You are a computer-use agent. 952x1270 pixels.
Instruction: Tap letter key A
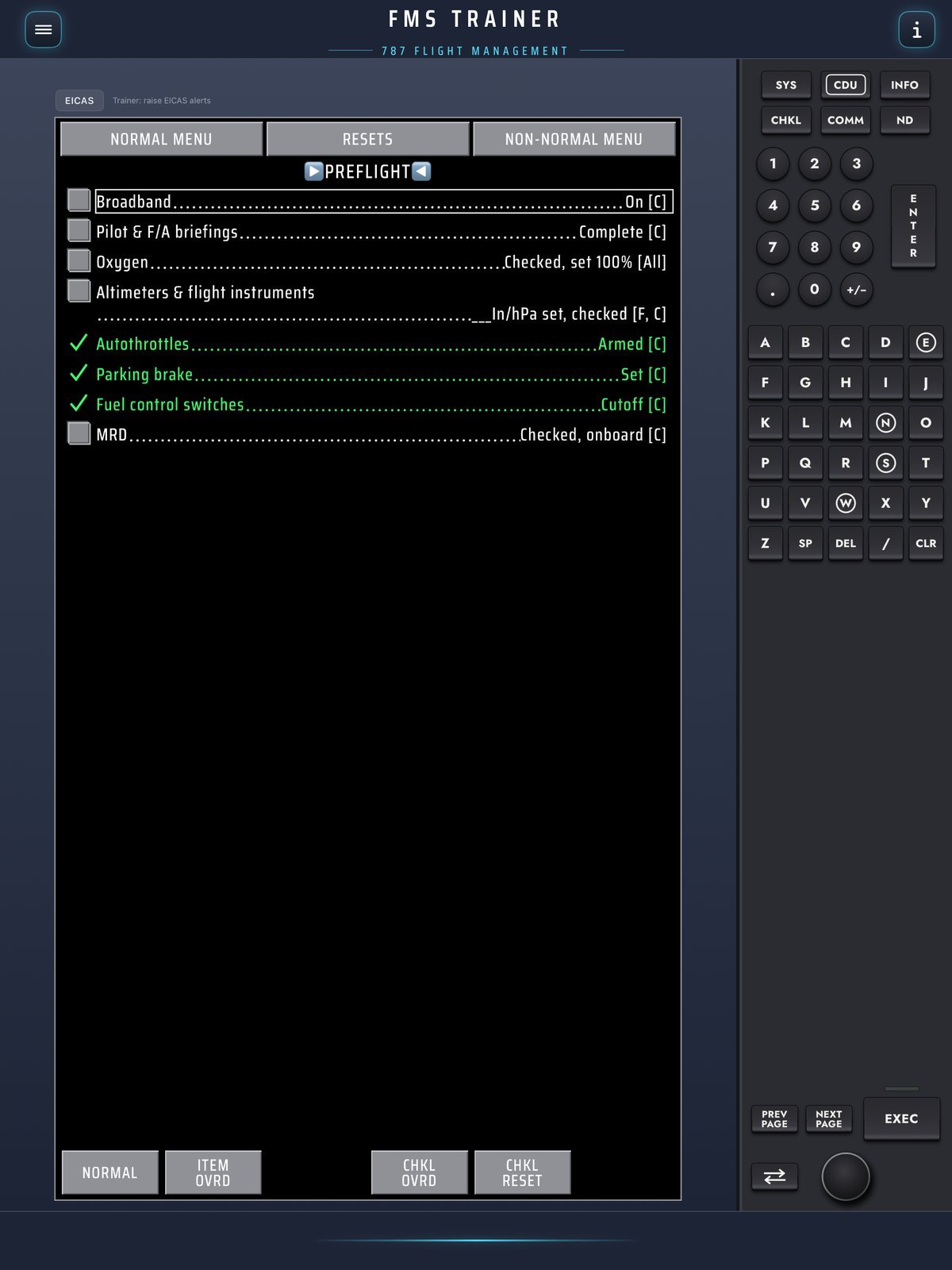765,342
